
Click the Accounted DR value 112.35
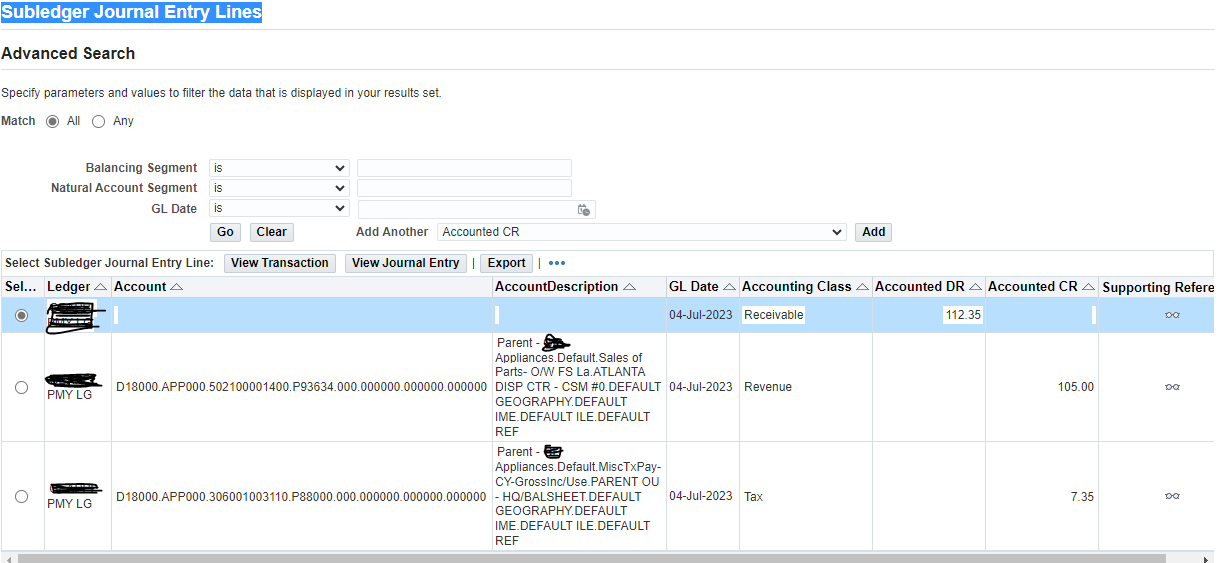[963, 315]
